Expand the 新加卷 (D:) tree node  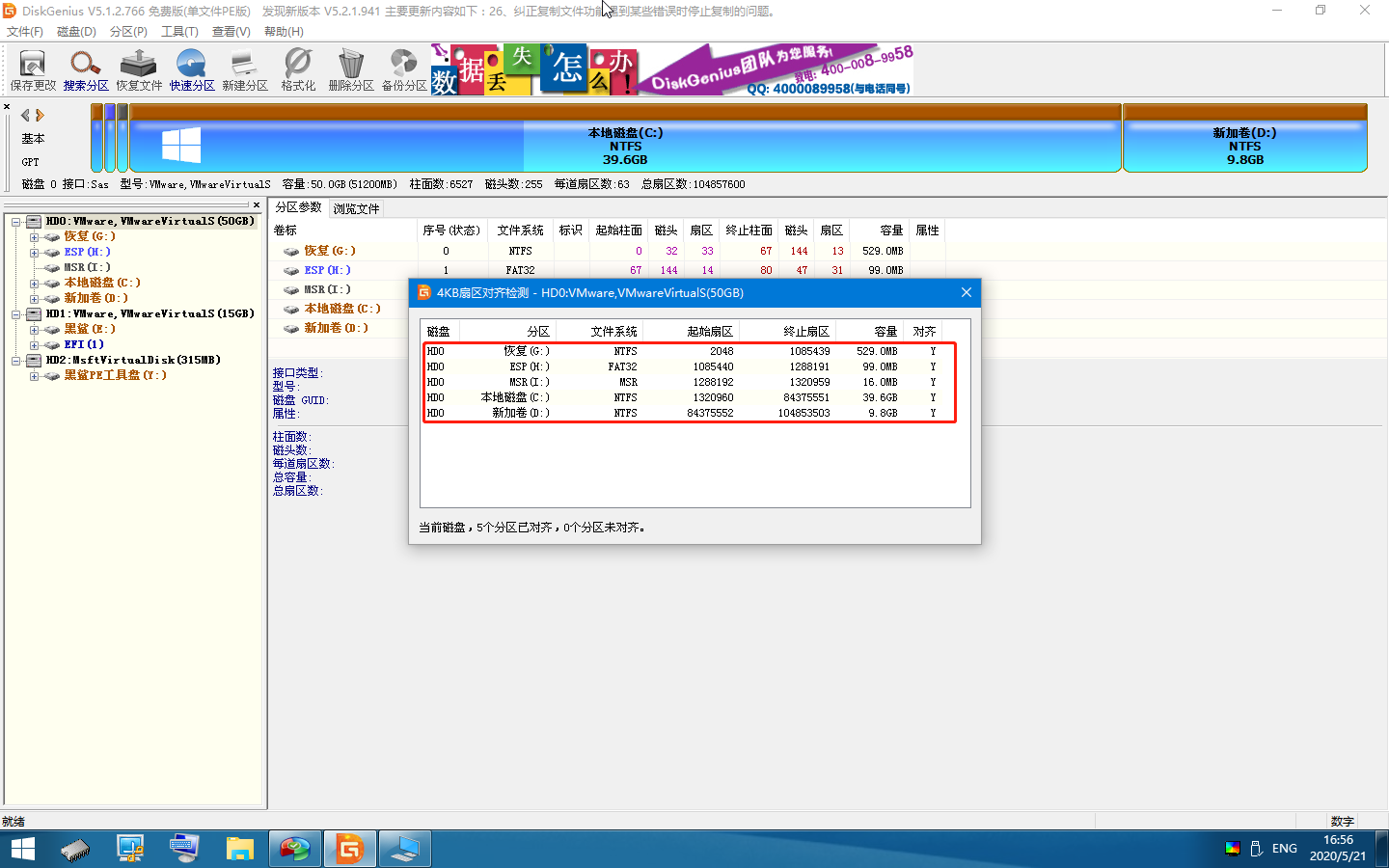[34, 299]
